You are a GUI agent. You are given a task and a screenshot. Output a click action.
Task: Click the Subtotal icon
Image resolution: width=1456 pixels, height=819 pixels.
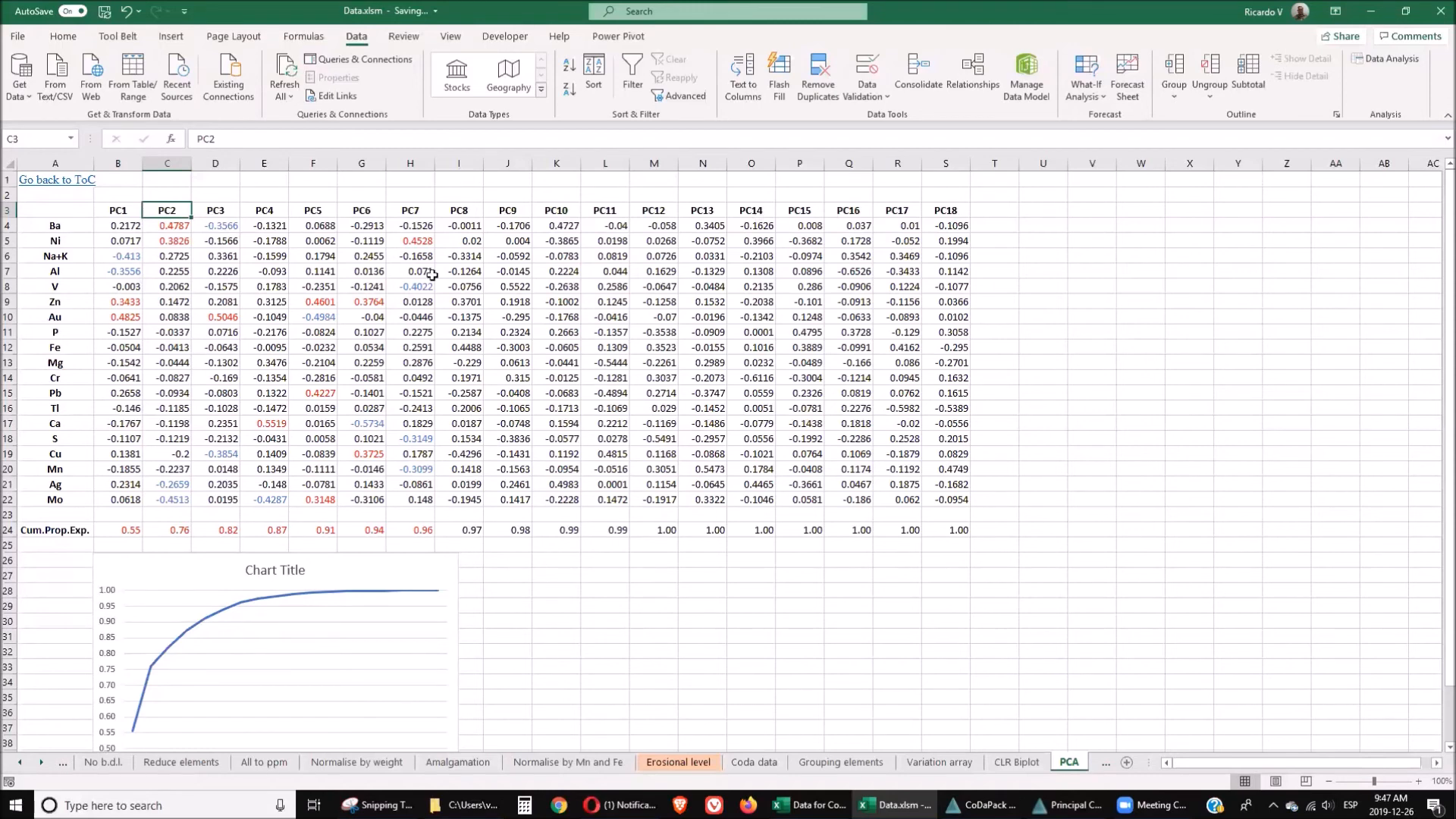(x=1248, y=64)
